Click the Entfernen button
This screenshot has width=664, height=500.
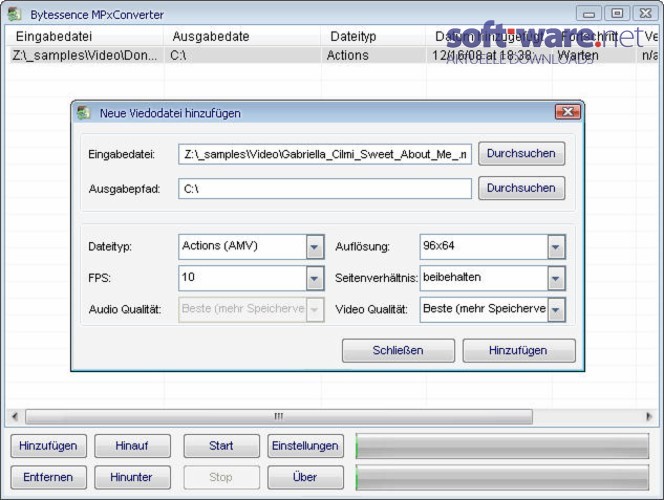48,477
